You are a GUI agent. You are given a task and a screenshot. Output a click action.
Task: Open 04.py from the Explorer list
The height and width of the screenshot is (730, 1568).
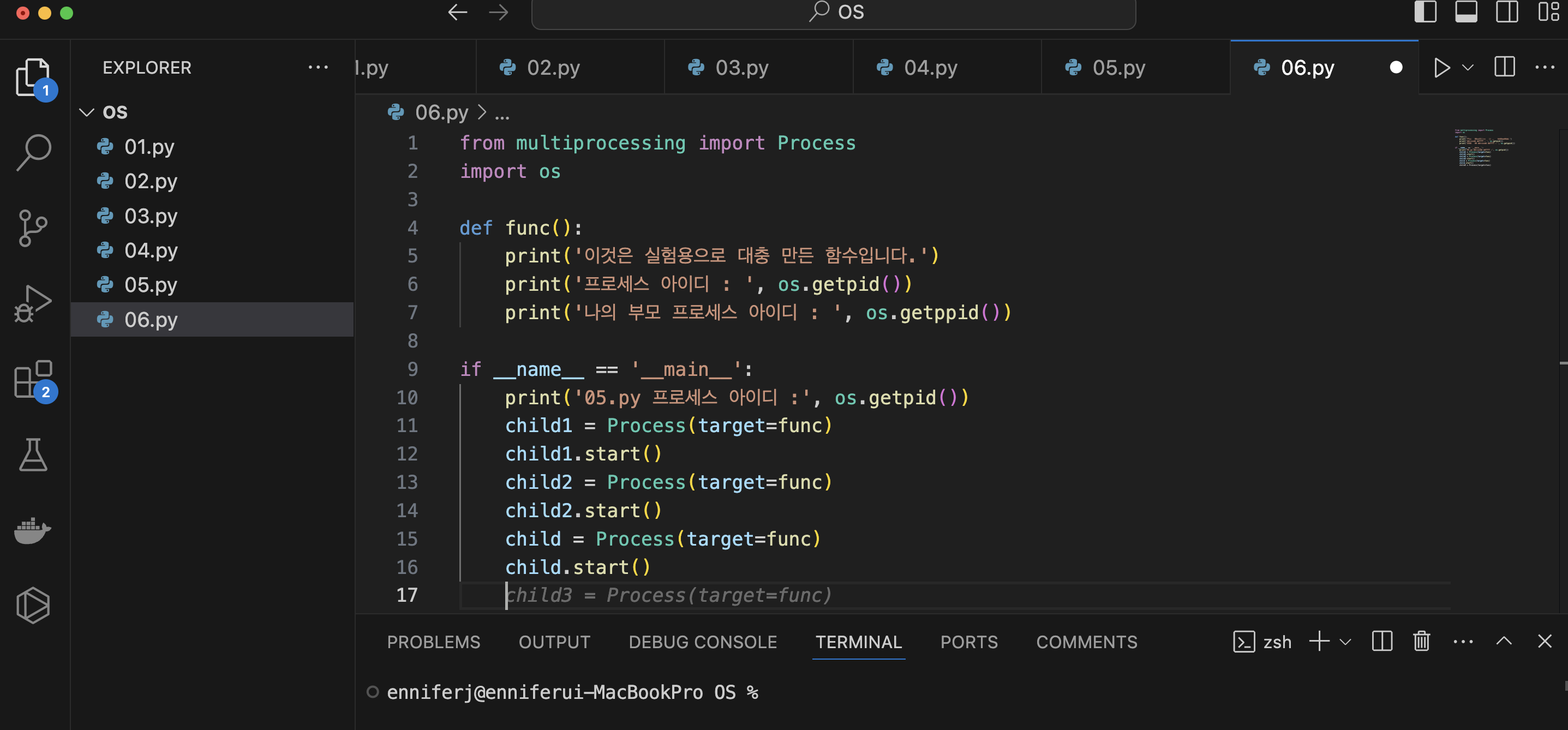tap(151, 250)
